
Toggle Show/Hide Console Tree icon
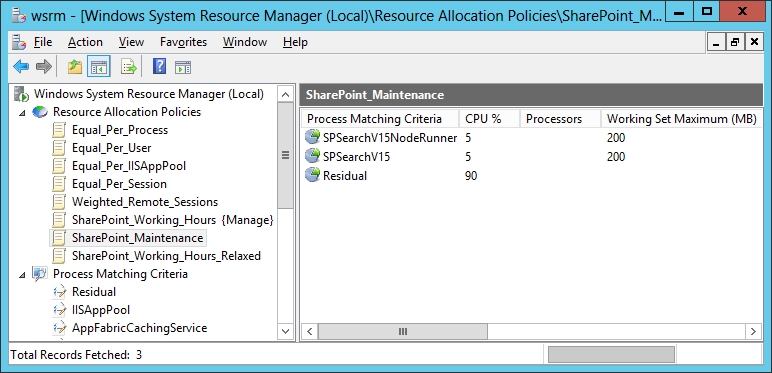pyautogui.click(x=98, y=66)
